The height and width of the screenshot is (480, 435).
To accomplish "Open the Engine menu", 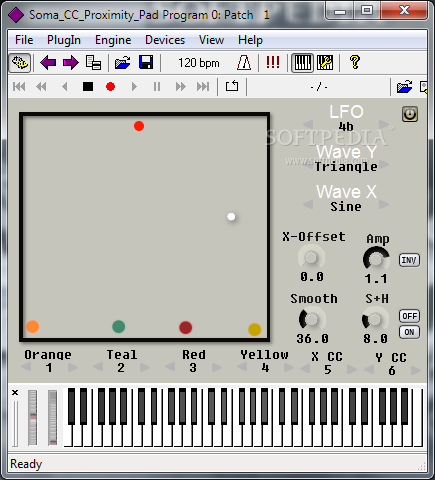I will coord(113,40).
